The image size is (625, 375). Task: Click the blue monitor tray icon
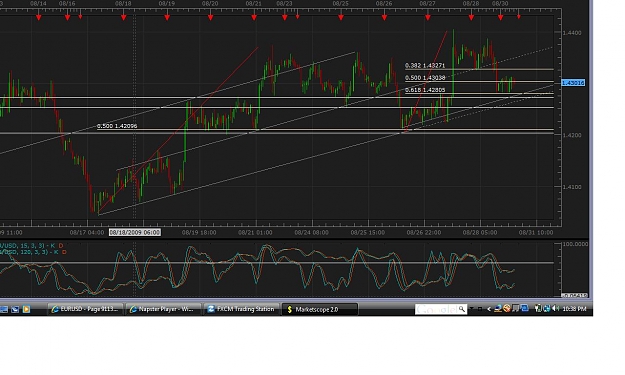tap(524, 308)
